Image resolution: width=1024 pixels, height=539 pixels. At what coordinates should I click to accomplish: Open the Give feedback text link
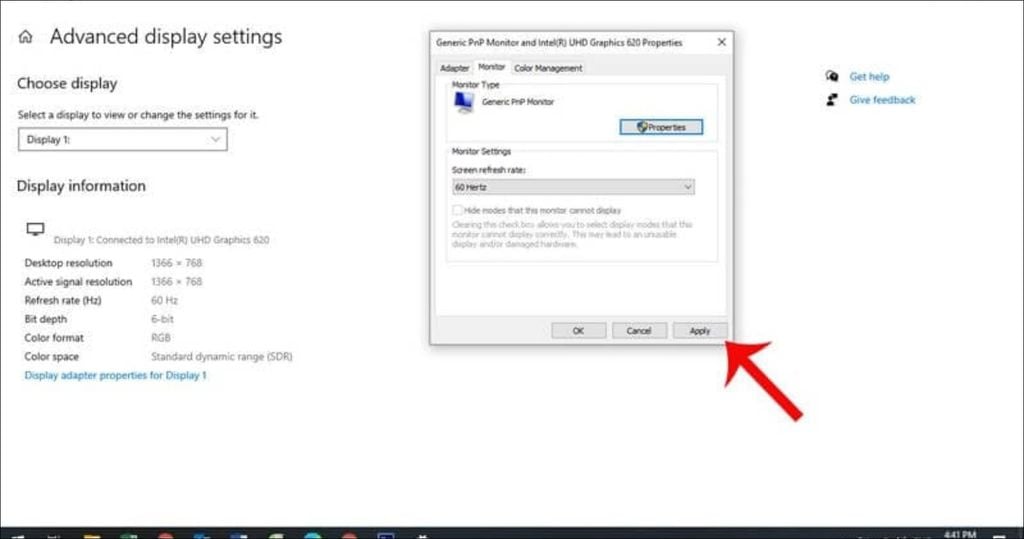(x=882, y=100)
